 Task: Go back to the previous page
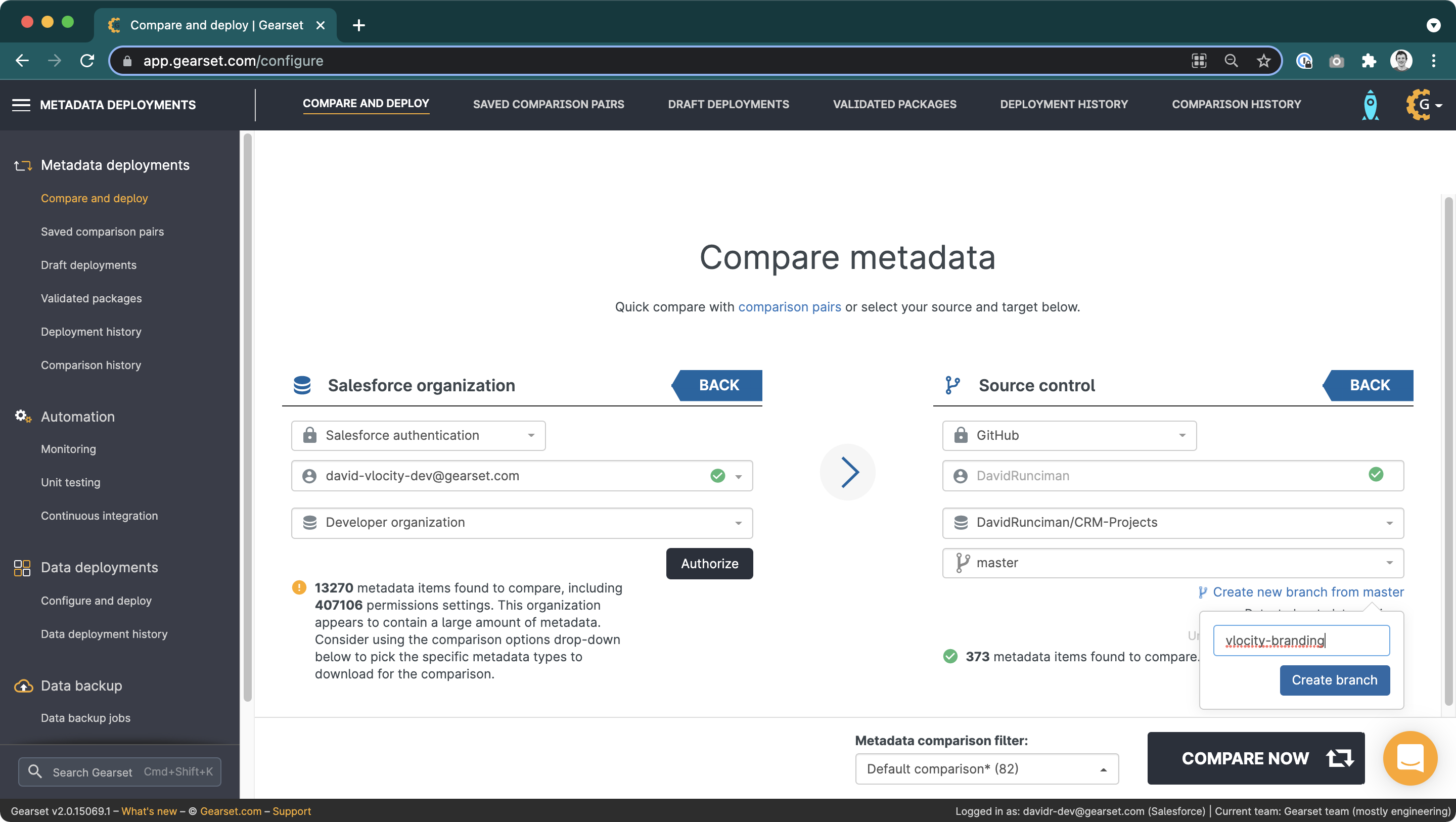[x=22, y=61]
